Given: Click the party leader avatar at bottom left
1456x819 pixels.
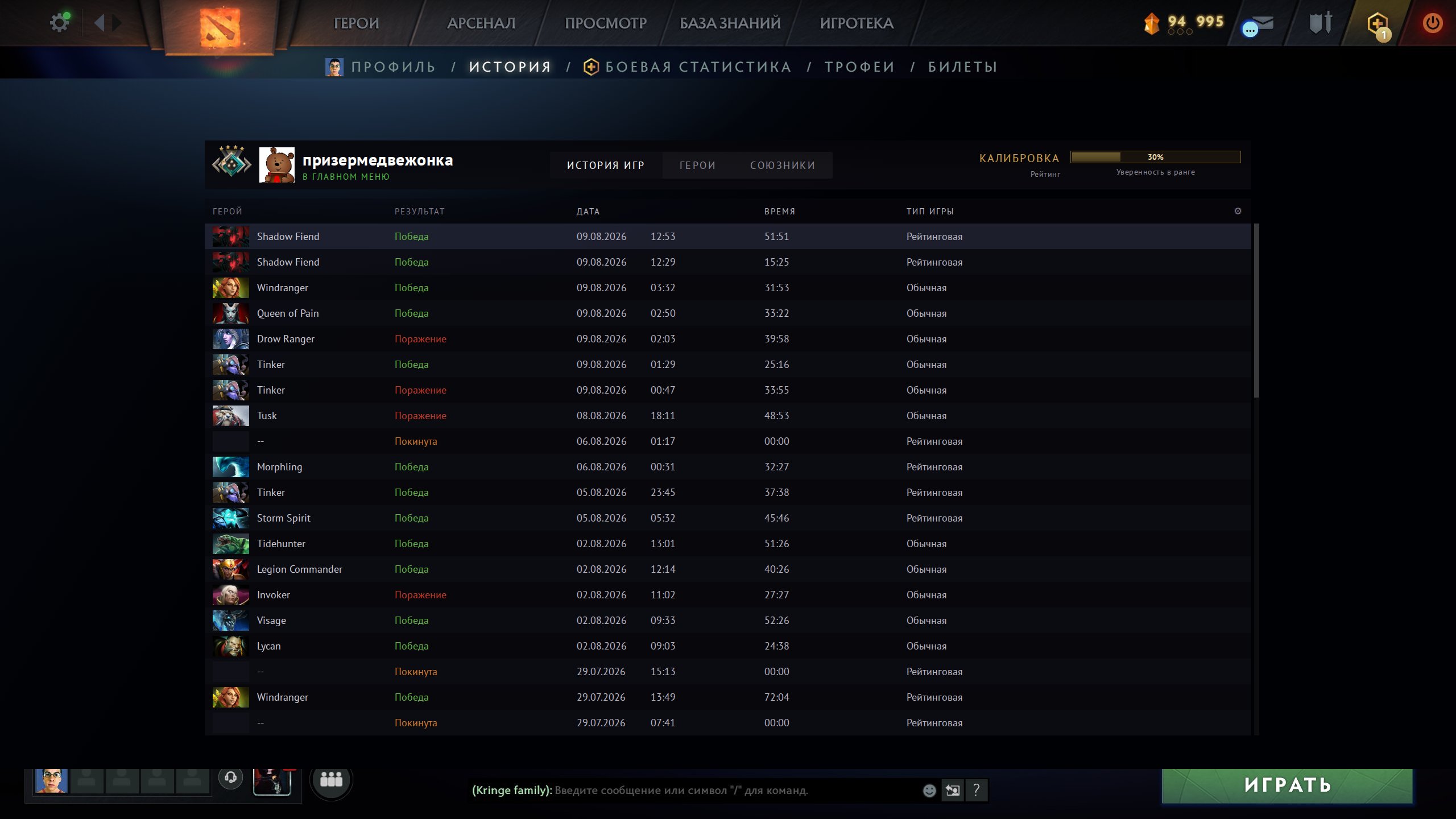Looking at the screenshot, I should tap(51, 780).
